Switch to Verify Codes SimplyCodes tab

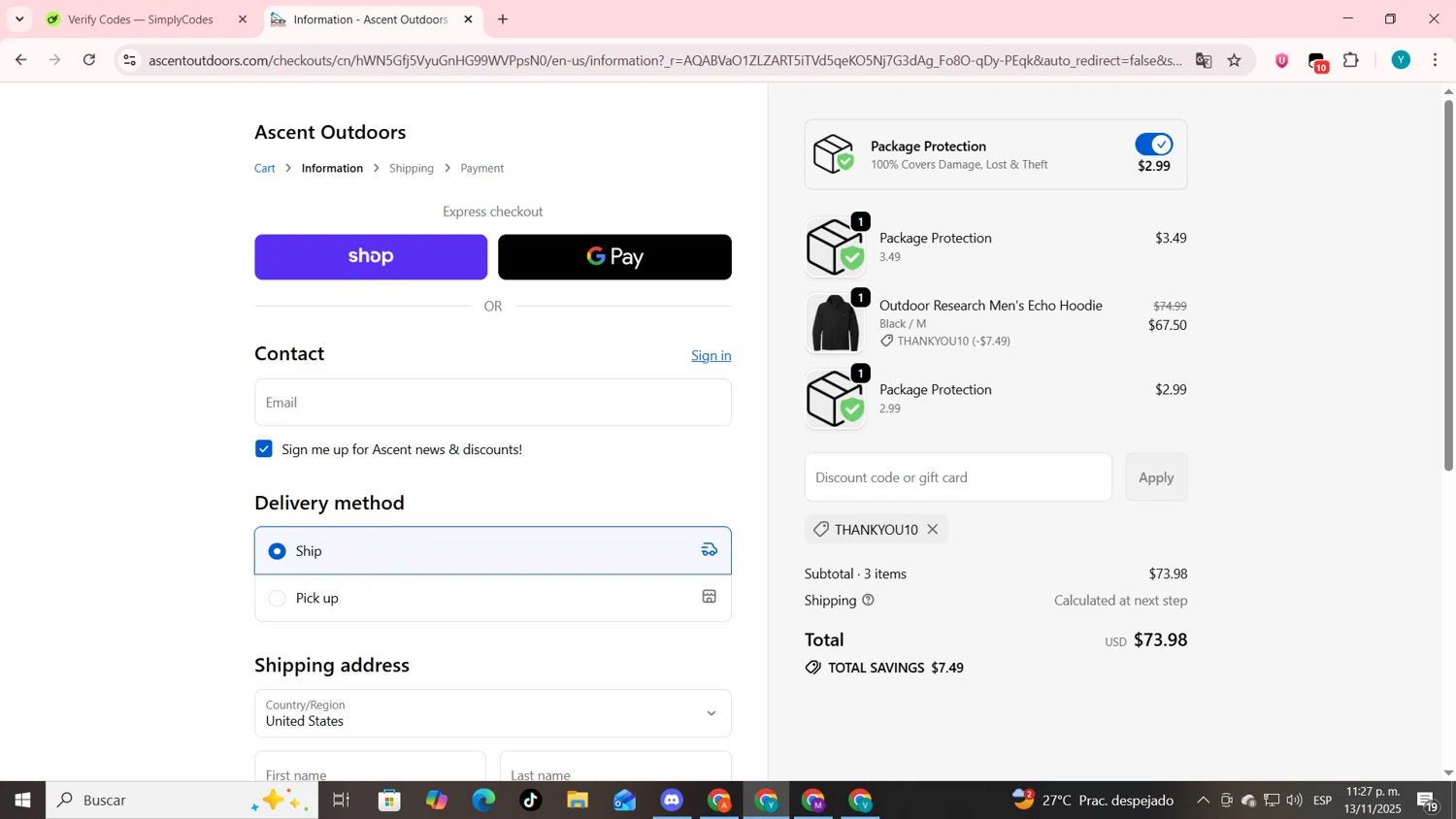(x=141, y=19)
